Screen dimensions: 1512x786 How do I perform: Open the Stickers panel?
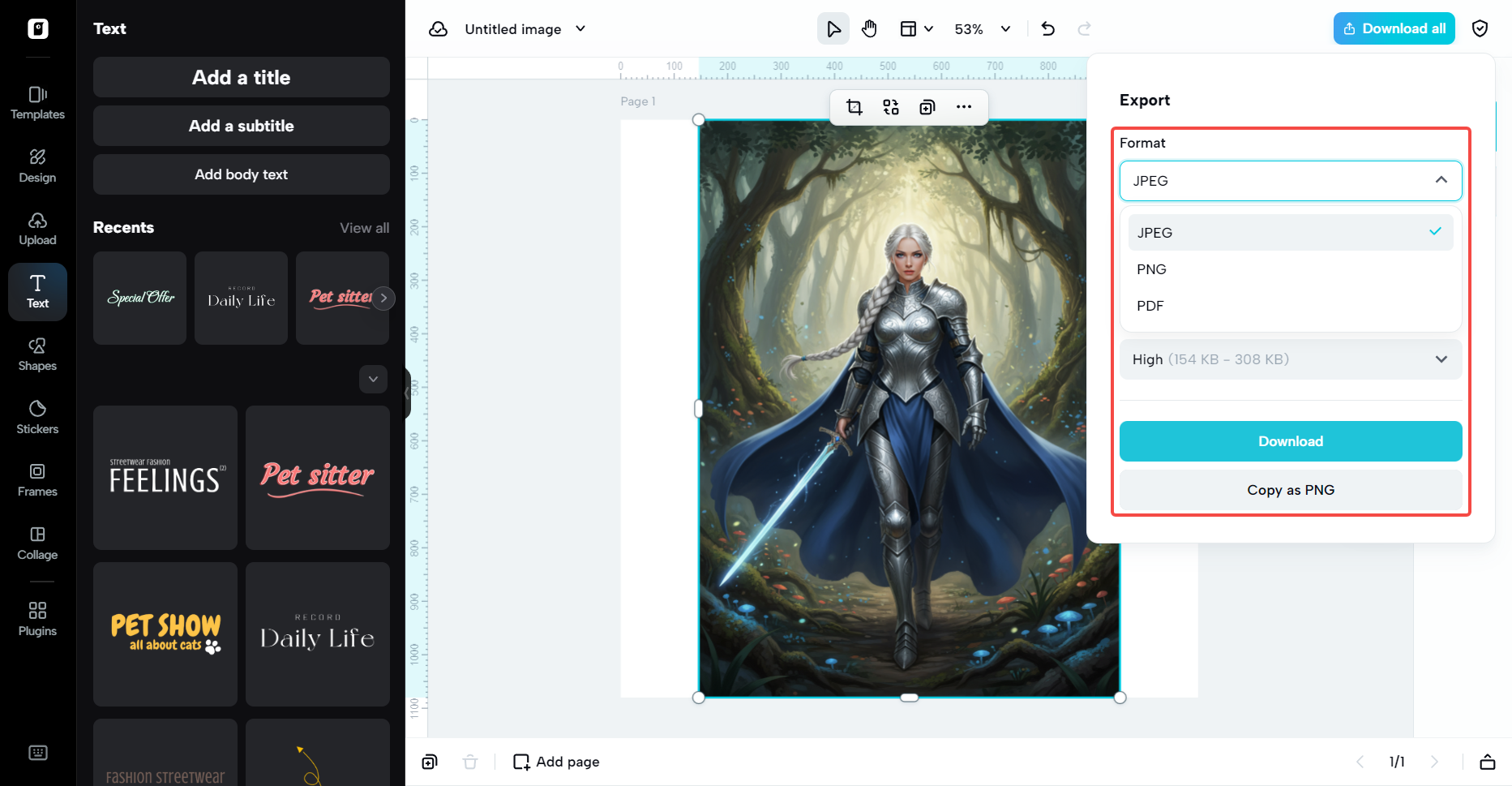coord(36,416)
